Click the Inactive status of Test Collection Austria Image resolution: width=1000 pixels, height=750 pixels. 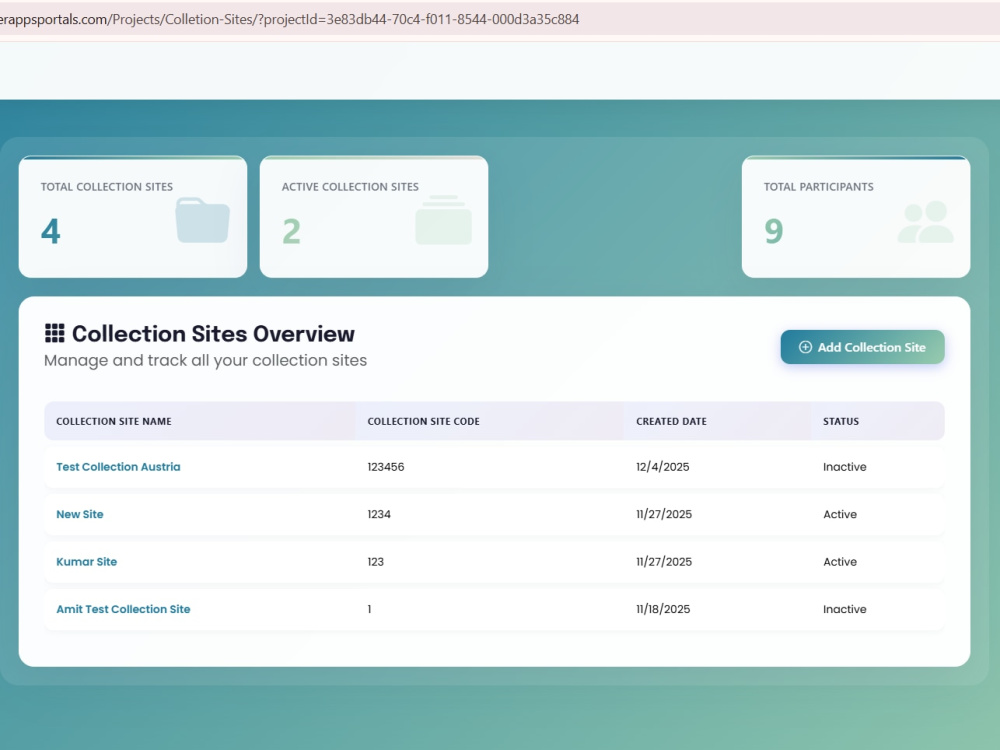844,467
